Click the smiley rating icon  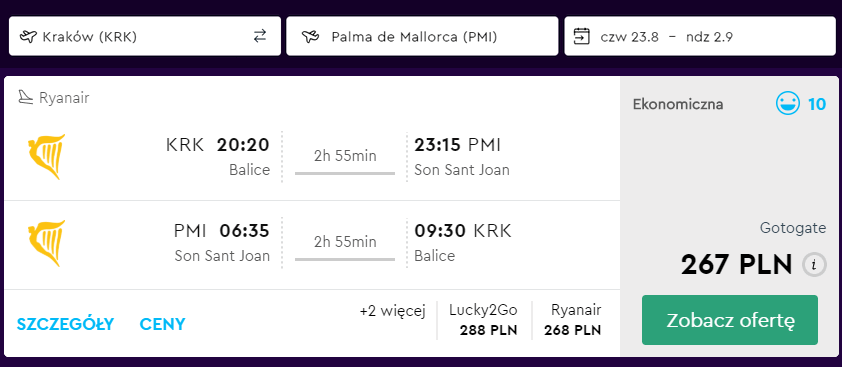pos(788,103)
